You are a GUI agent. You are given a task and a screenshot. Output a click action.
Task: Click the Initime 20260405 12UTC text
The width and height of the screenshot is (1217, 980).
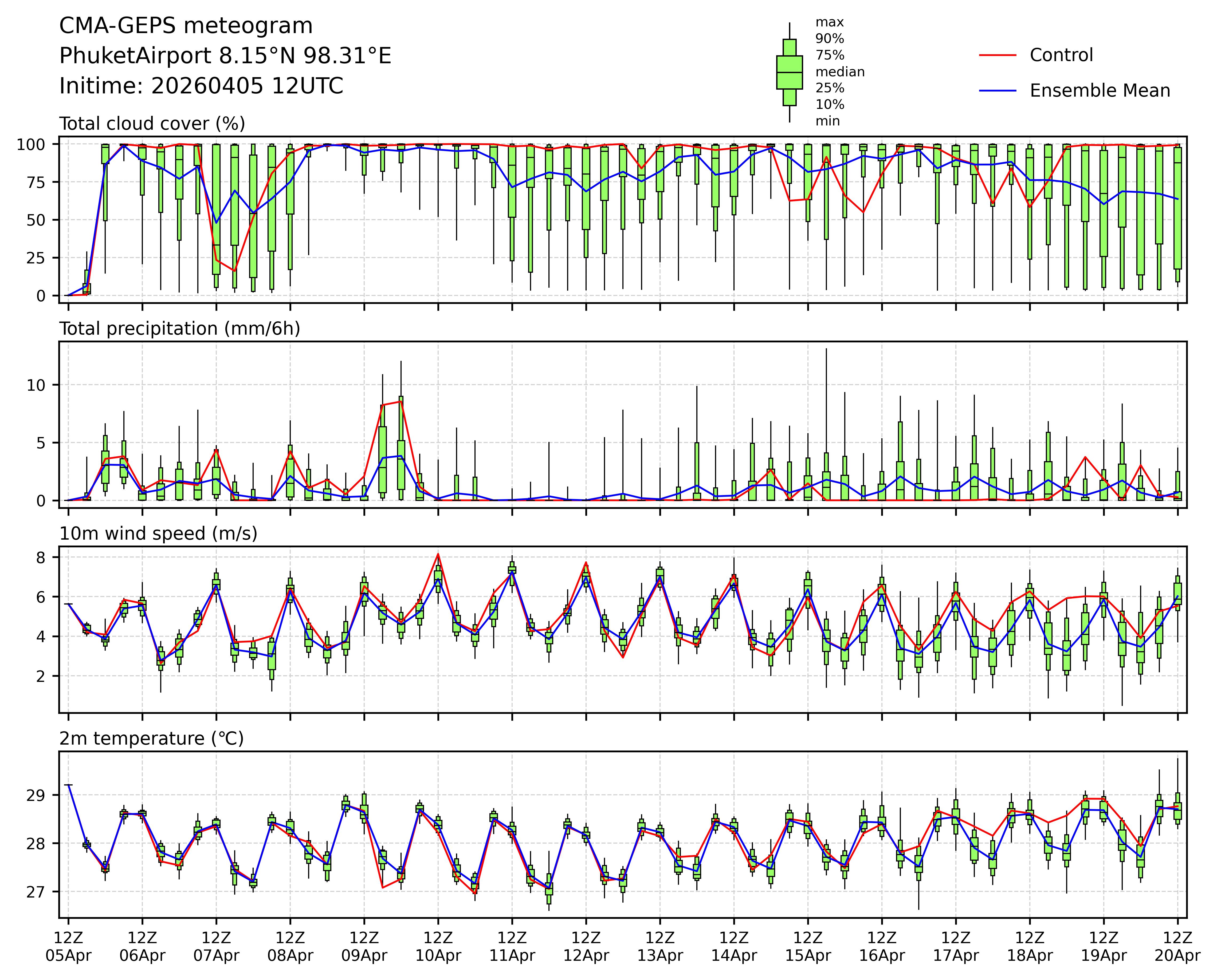point(201,86)
